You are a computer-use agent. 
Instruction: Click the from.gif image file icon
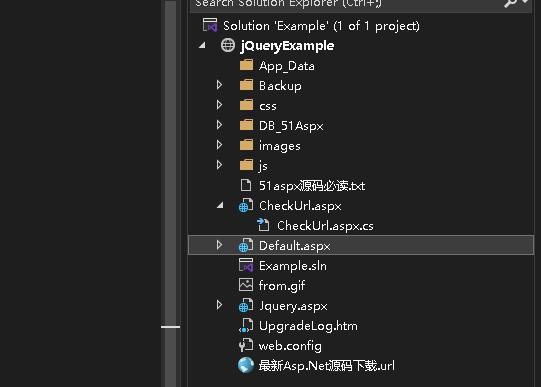click(x=246, y=285)
